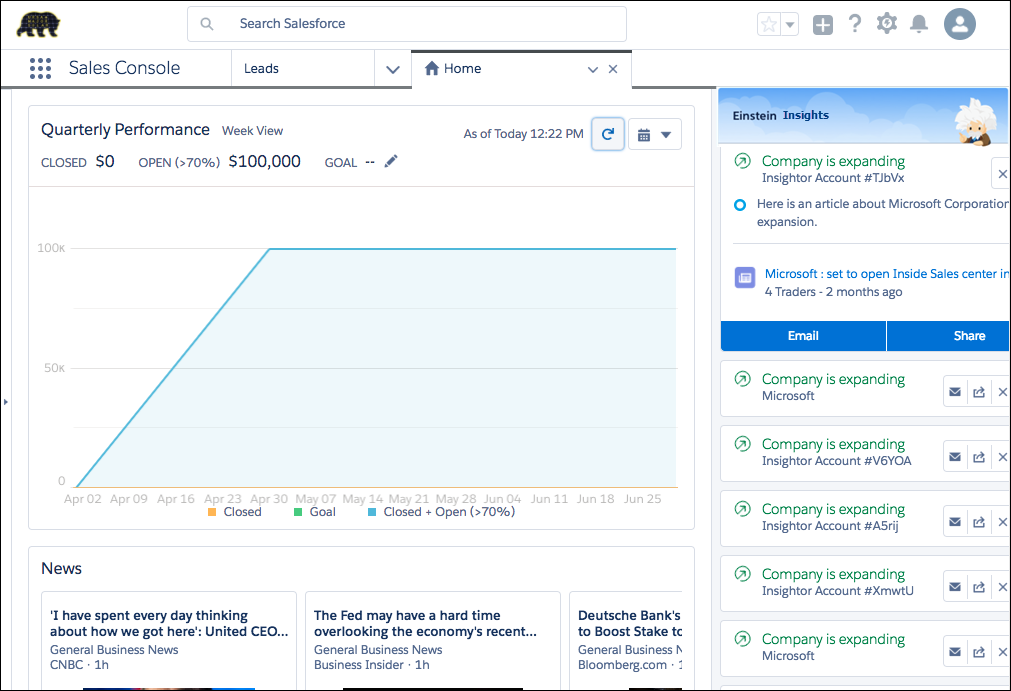Open the United CEO news article
The width and height of the screenshot is (1011, 691).
169,623
